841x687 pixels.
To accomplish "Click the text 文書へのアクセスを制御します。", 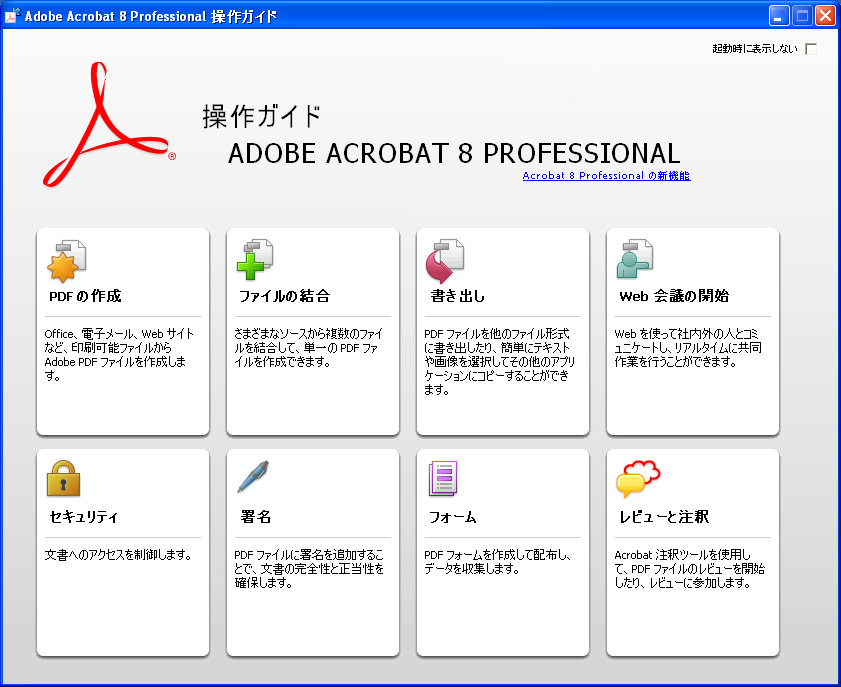I will pos(119,555).
